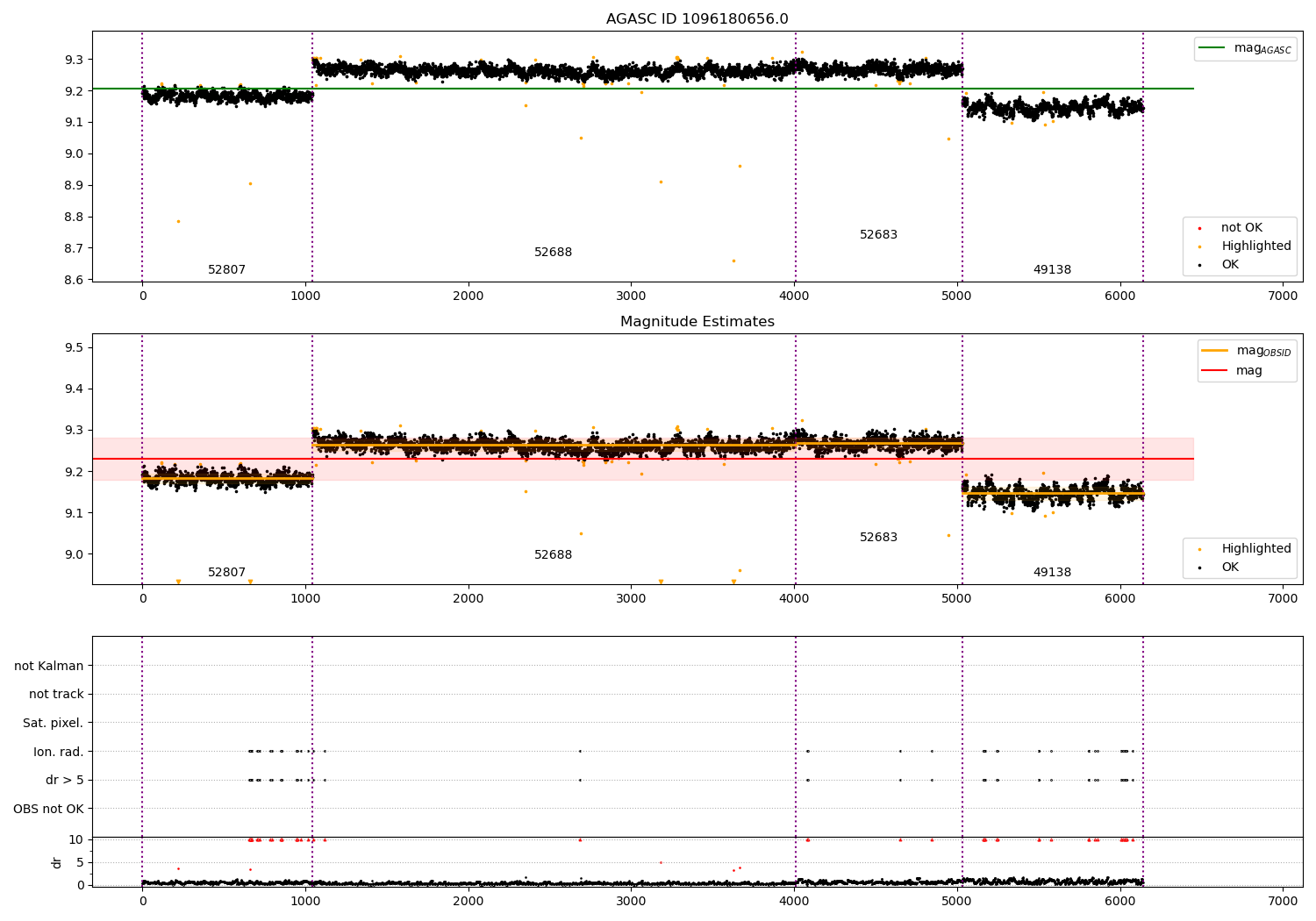Click the 8.6 y-axis tick label

click(x=73, y=280)
